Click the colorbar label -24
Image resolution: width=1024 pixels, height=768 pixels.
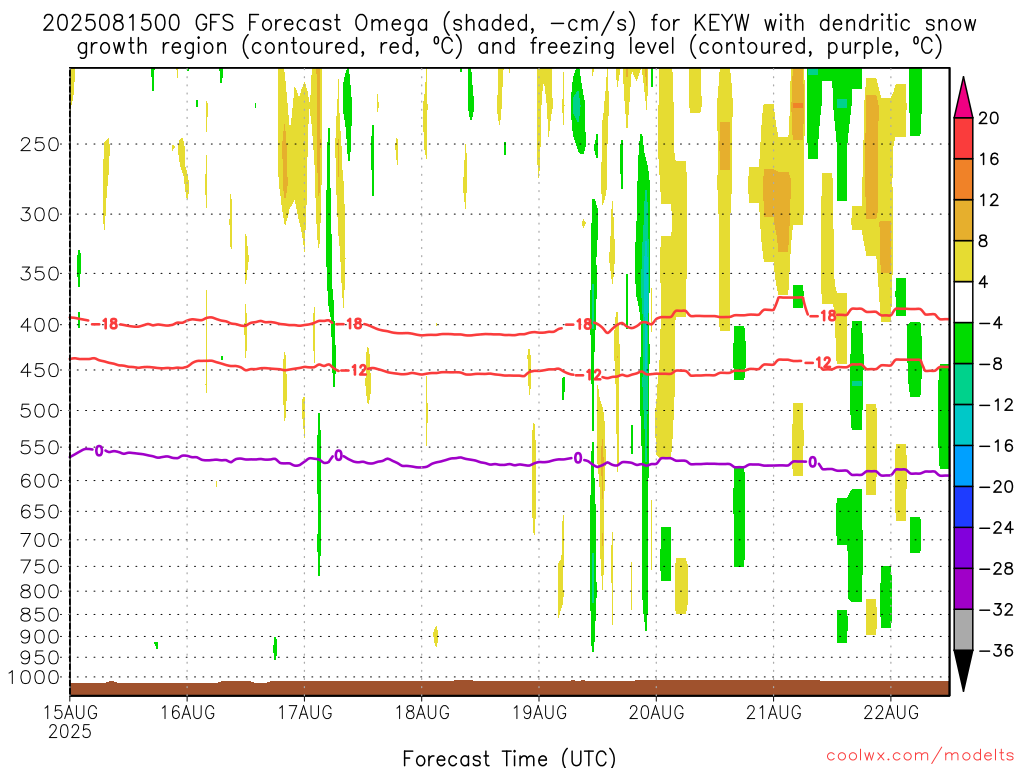(x=995, y=528)
